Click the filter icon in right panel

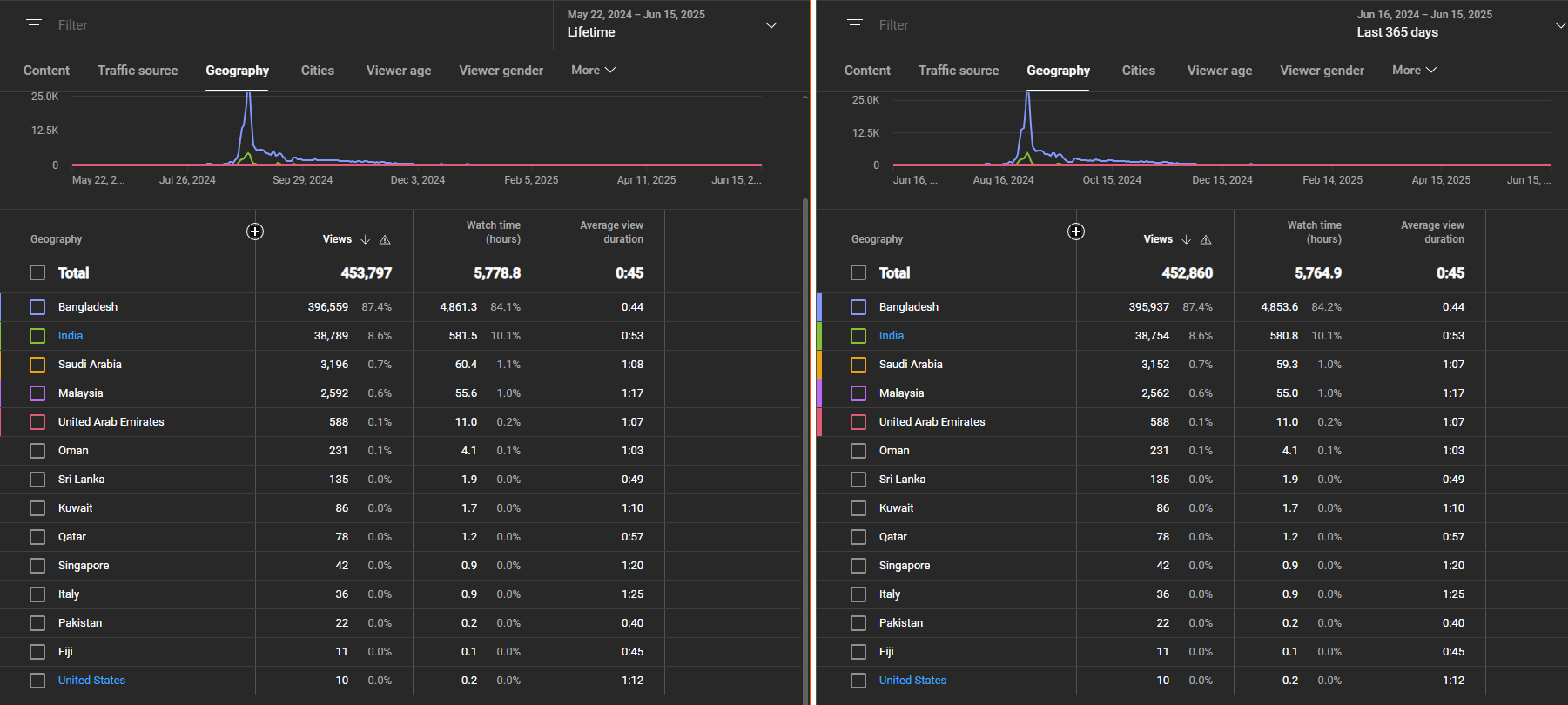coord(855,25)
